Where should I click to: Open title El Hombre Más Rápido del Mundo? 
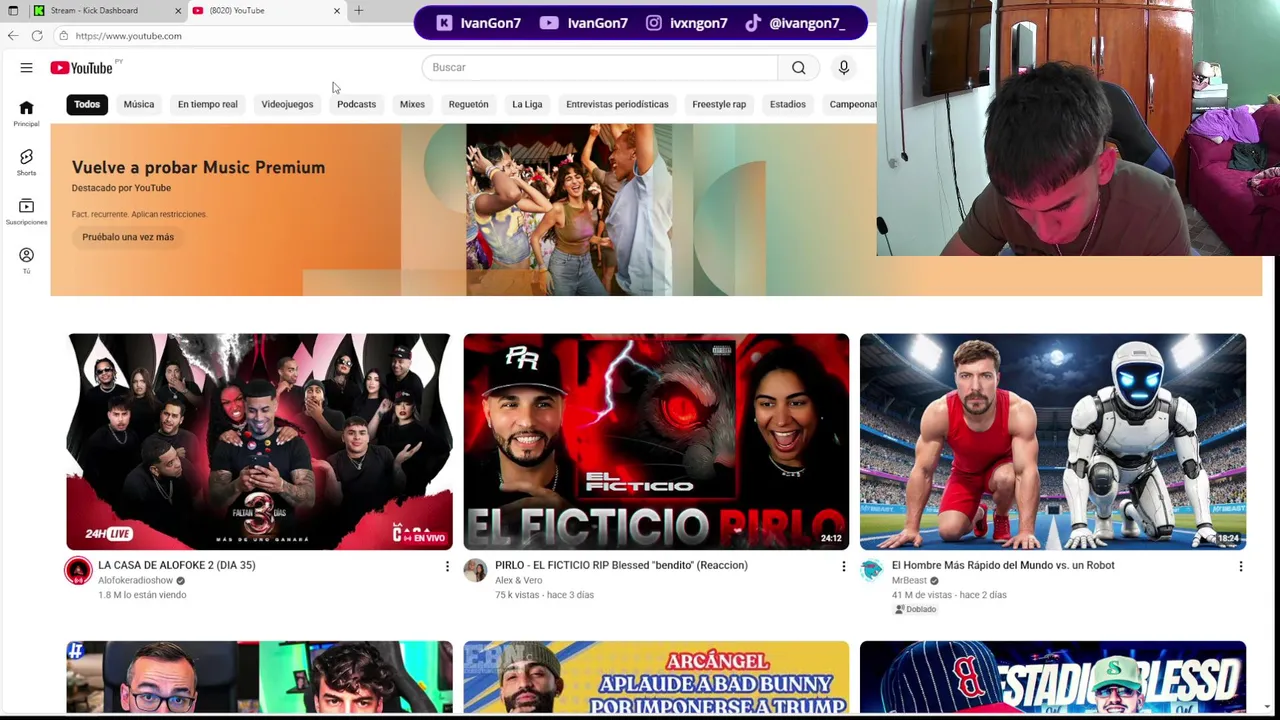click(x=1003, y=565)
